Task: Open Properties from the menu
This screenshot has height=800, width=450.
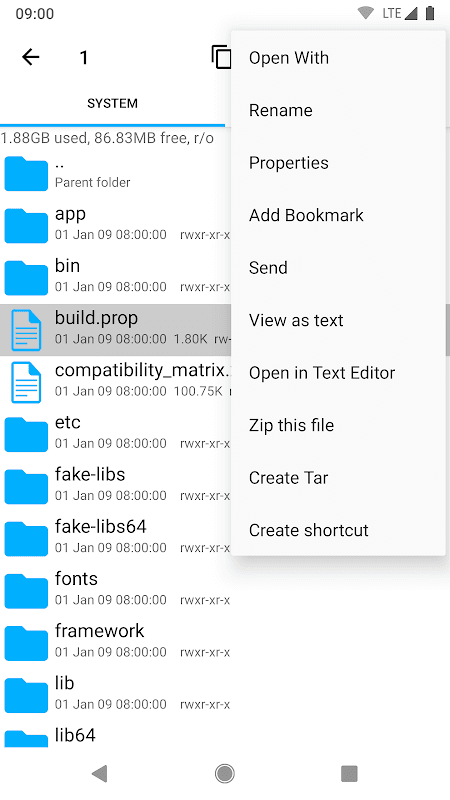Action: coord(338,163)
